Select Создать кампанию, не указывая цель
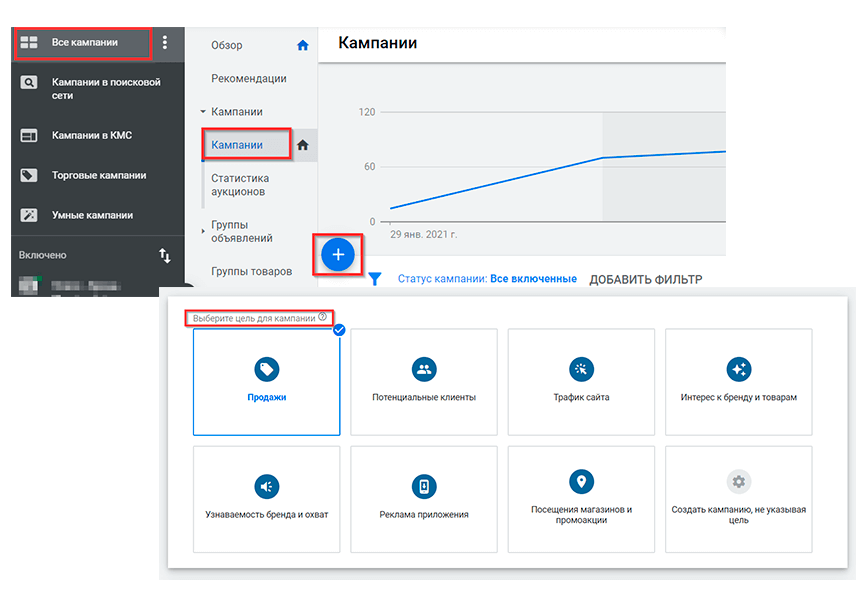867x600 pixels. pos(738,499)
